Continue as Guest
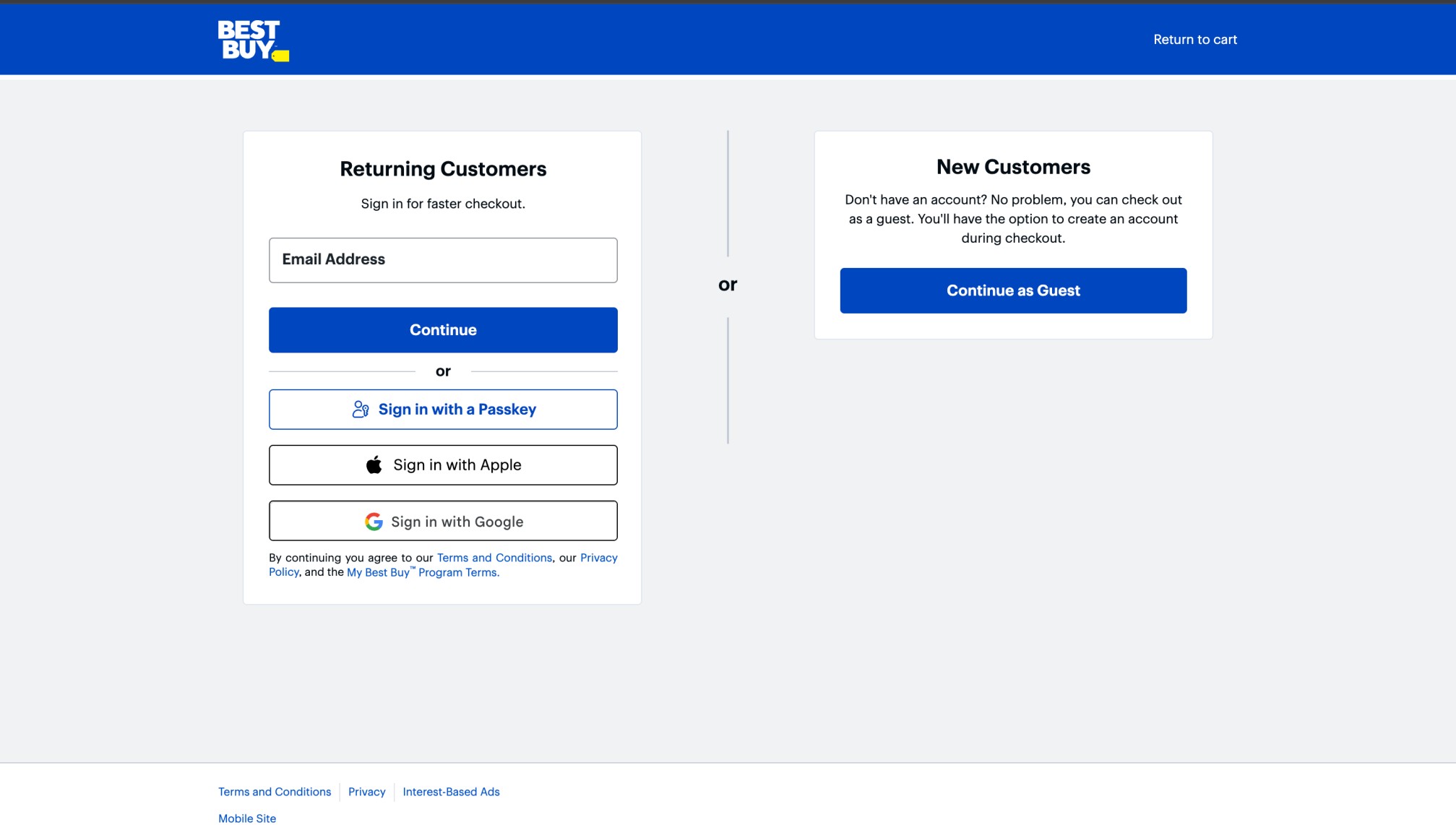Image resolution: width=1456 pixels, height=825 pixels. pyautogui.click(x=1012, y=290)
